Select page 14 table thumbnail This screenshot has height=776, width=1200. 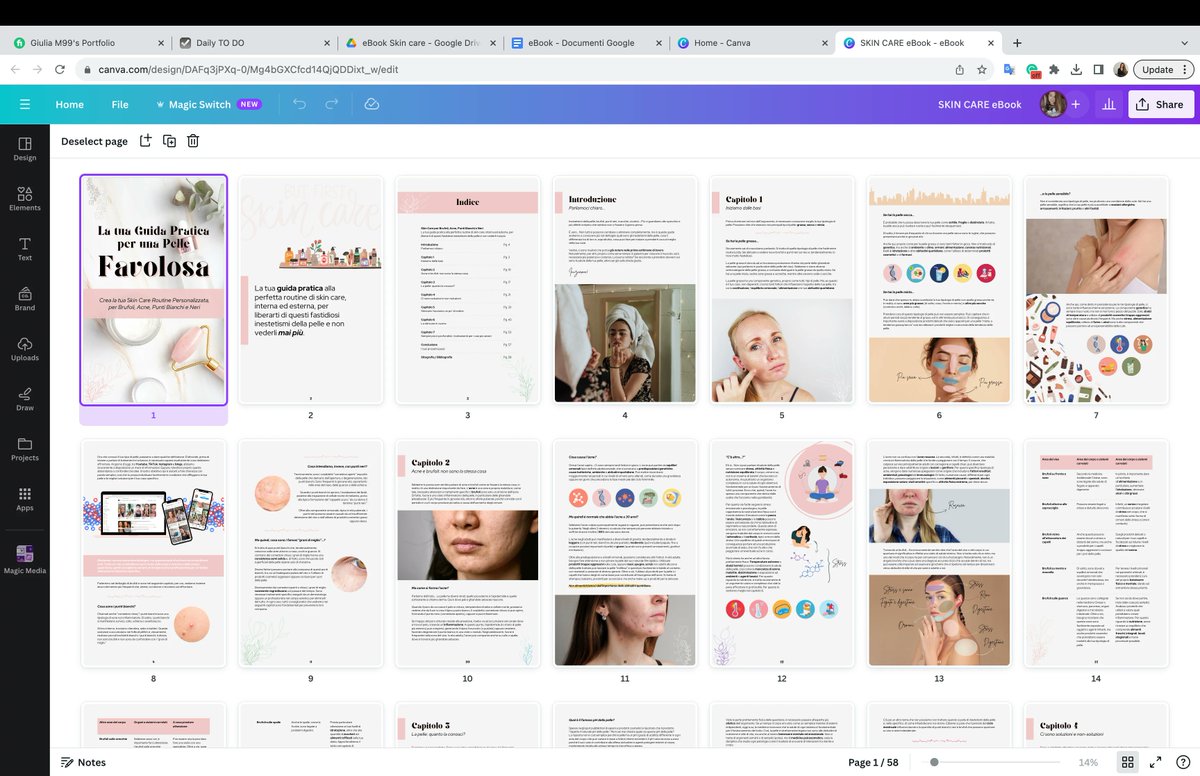(x=1096, y=554)
